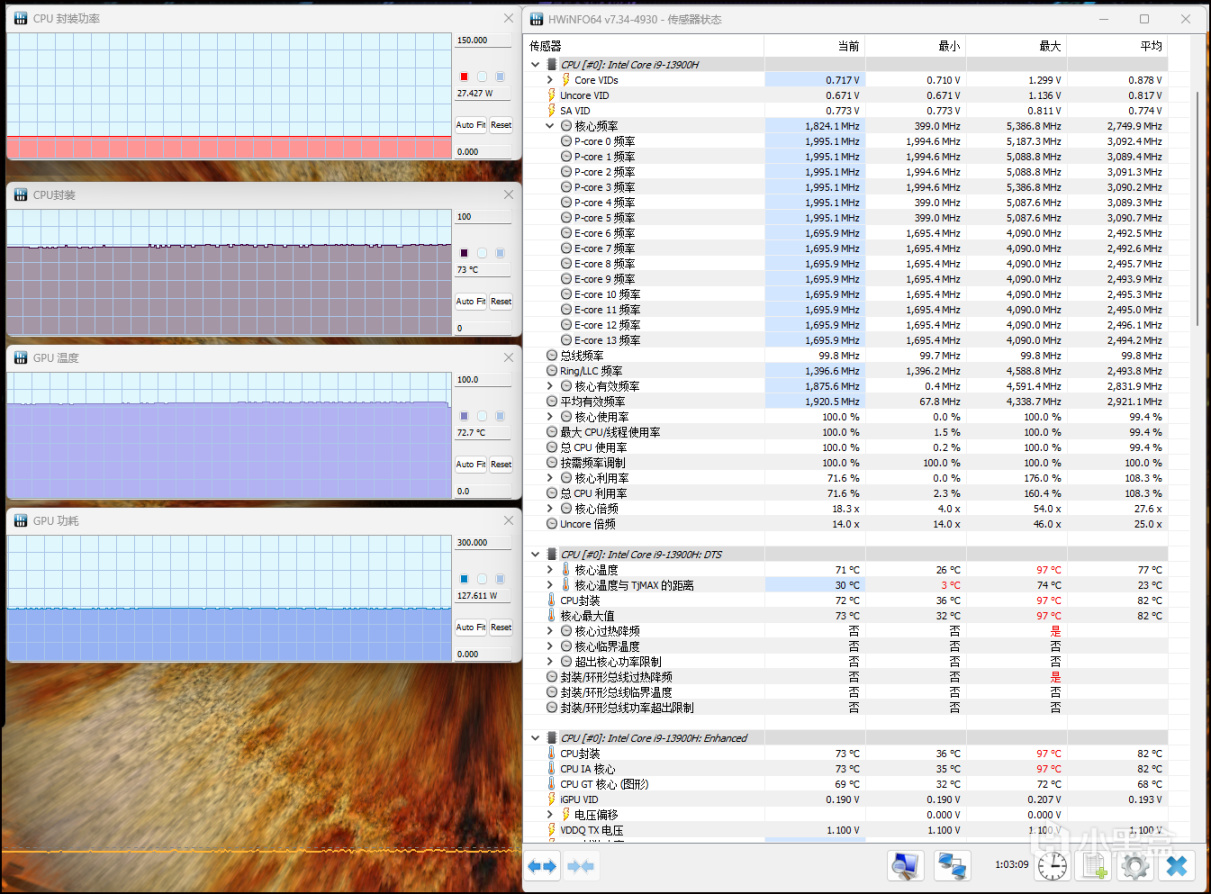The width and height of the screenshot is (1211, 894).
Task: Collapse the i9-13900H Enhanced section
Action: 536,738
